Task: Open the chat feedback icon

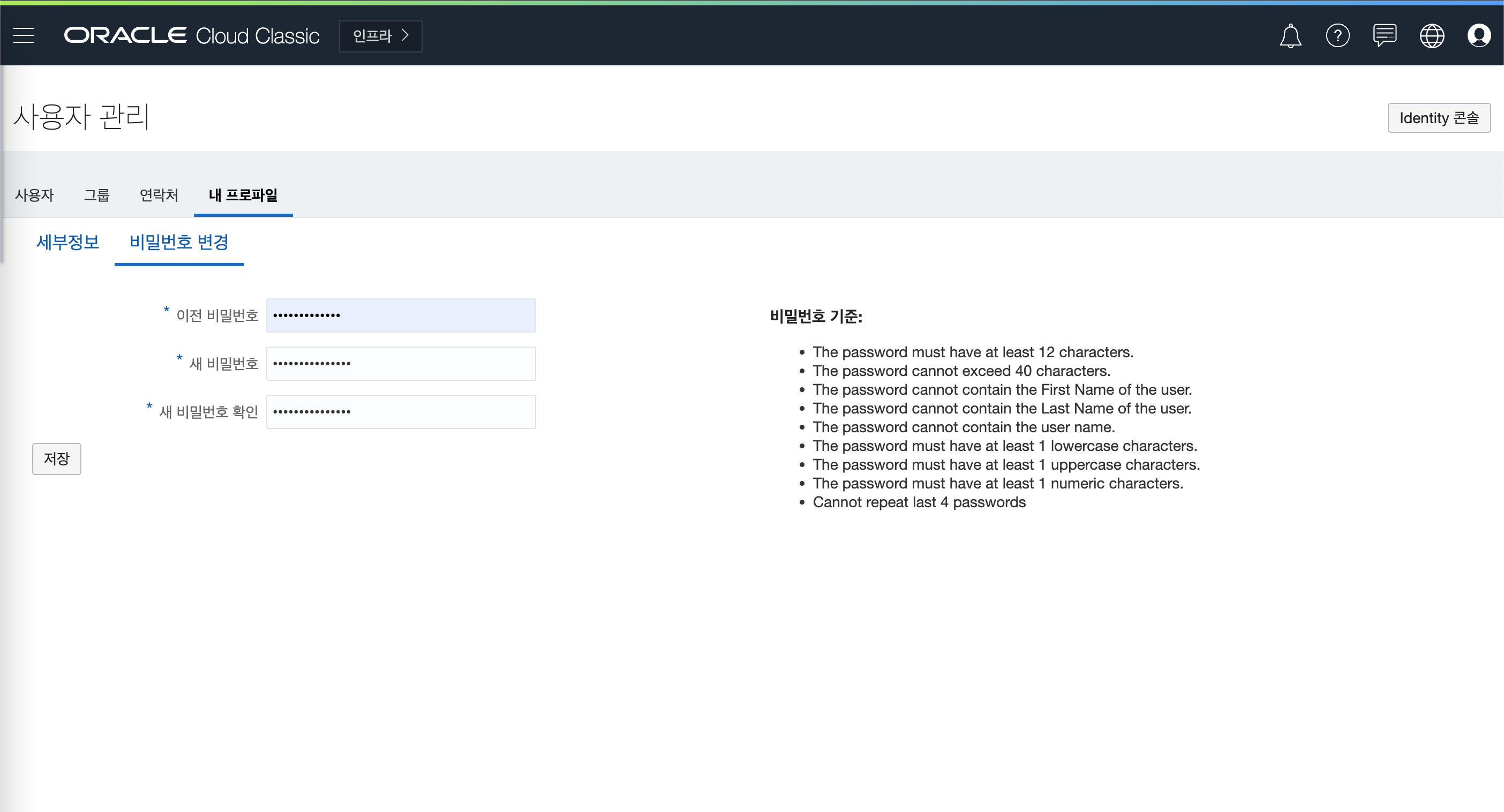Action: tap(1385, 35)
